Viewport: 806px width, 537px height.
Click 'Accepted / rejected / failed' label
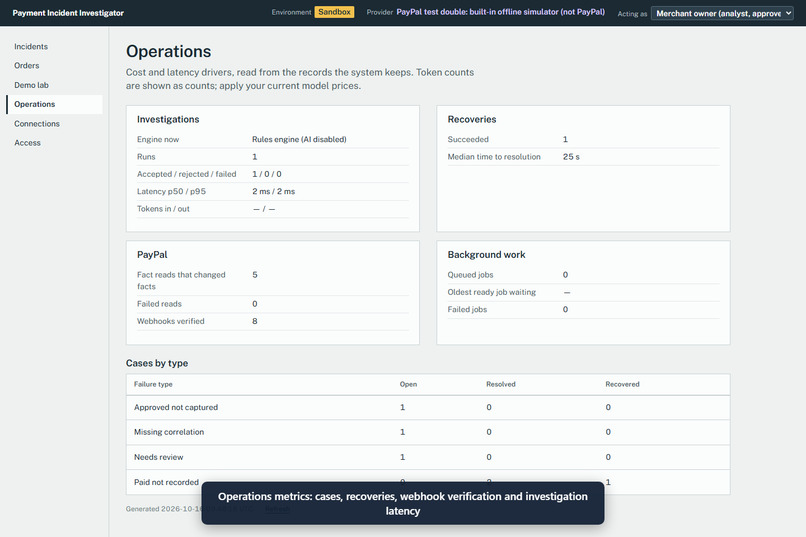187,174
